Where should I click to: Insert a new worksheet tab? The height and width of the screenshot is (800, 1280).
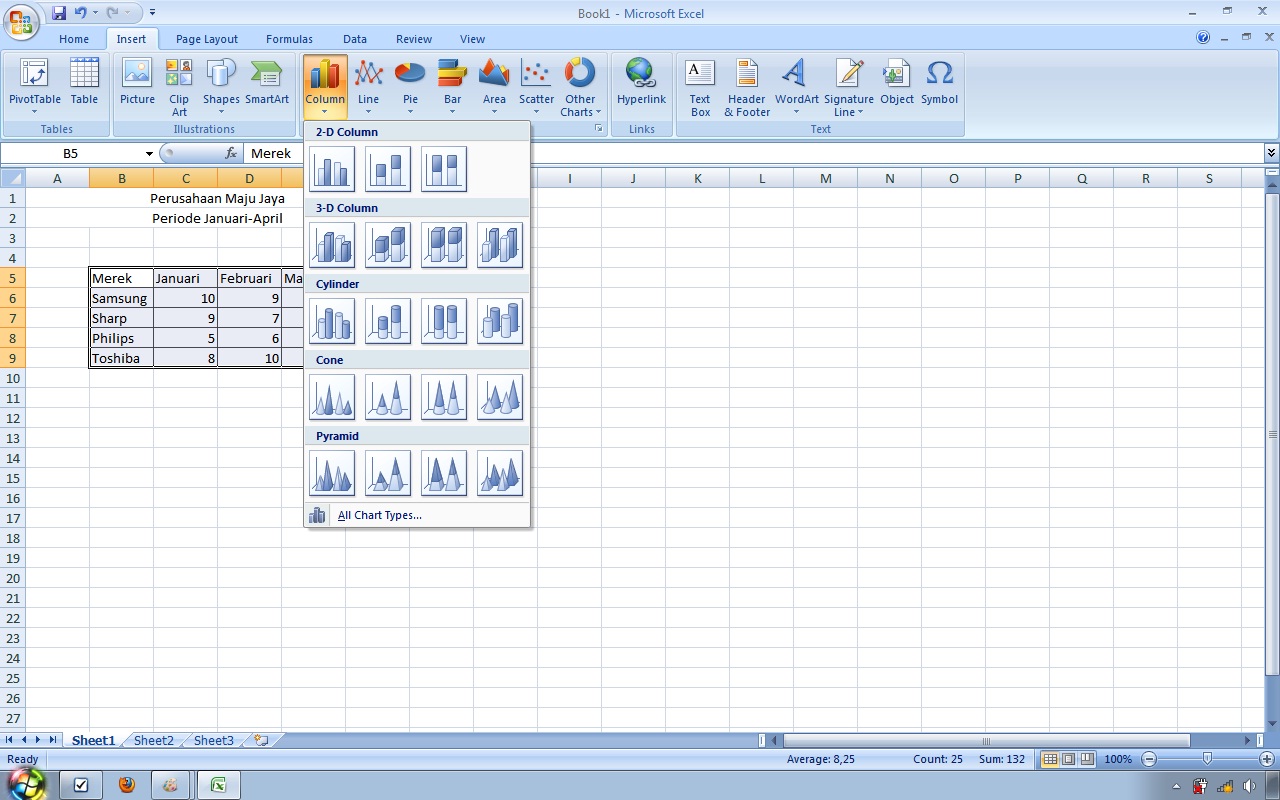pyautogui.click(x=262, y=741)
